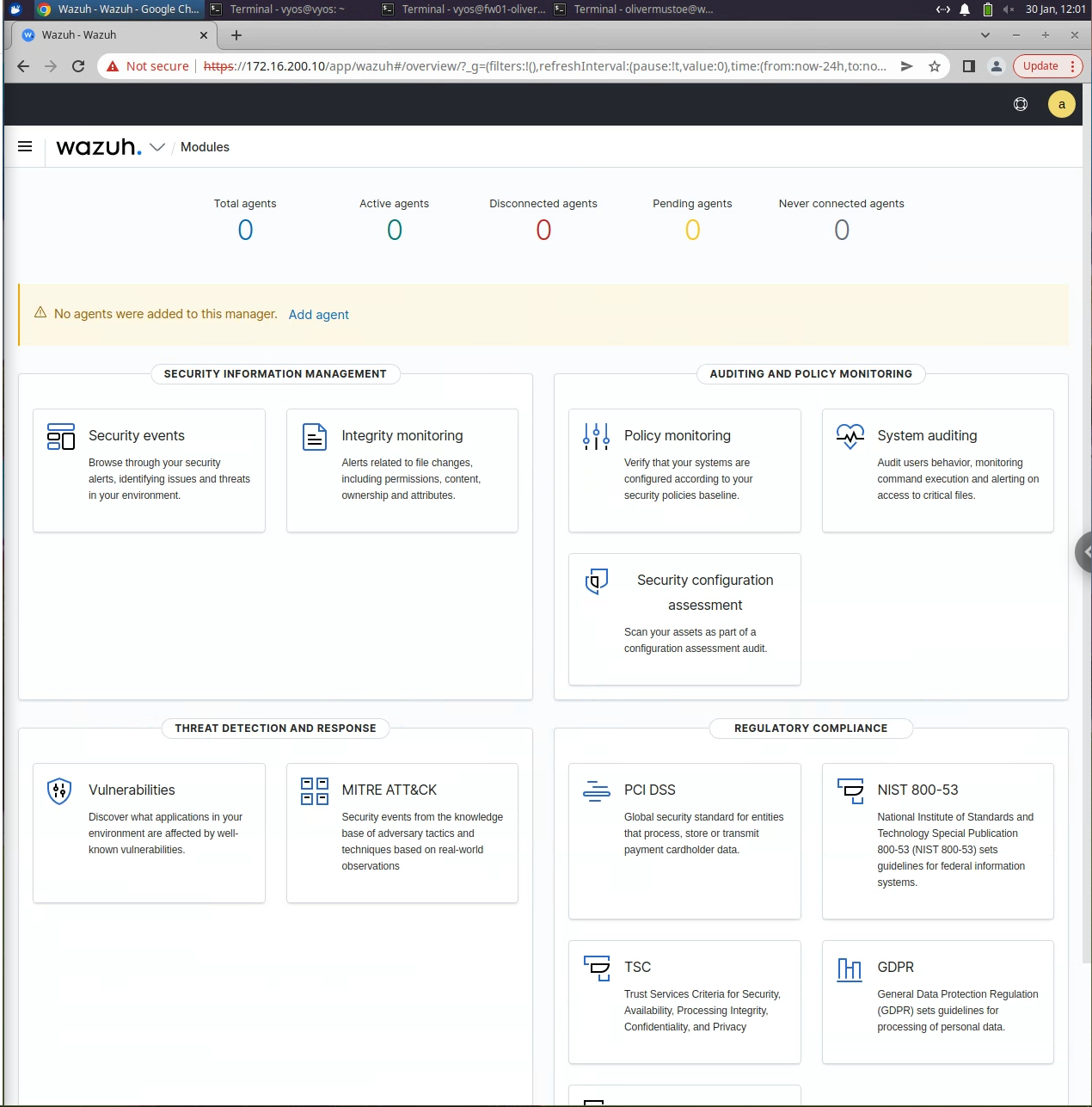Click the Not secure warning indicator

[147, 66]
